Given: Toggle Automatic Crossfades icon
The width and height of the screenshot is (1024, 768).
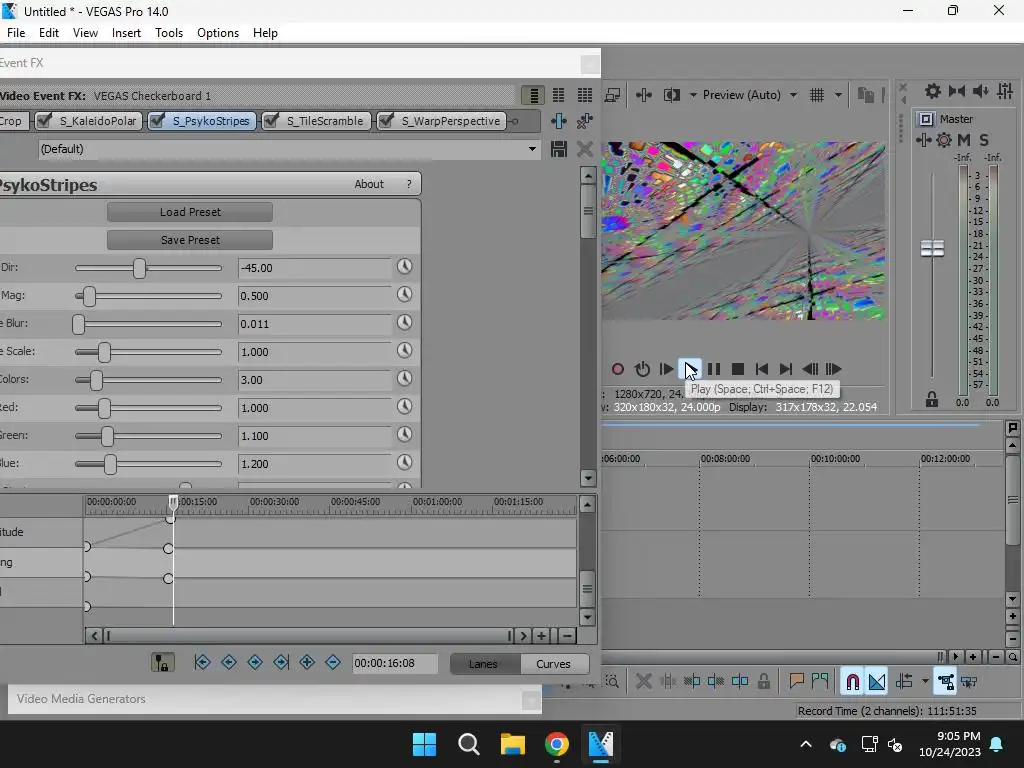Looking at the screenshot, I should tap(877, 682).
